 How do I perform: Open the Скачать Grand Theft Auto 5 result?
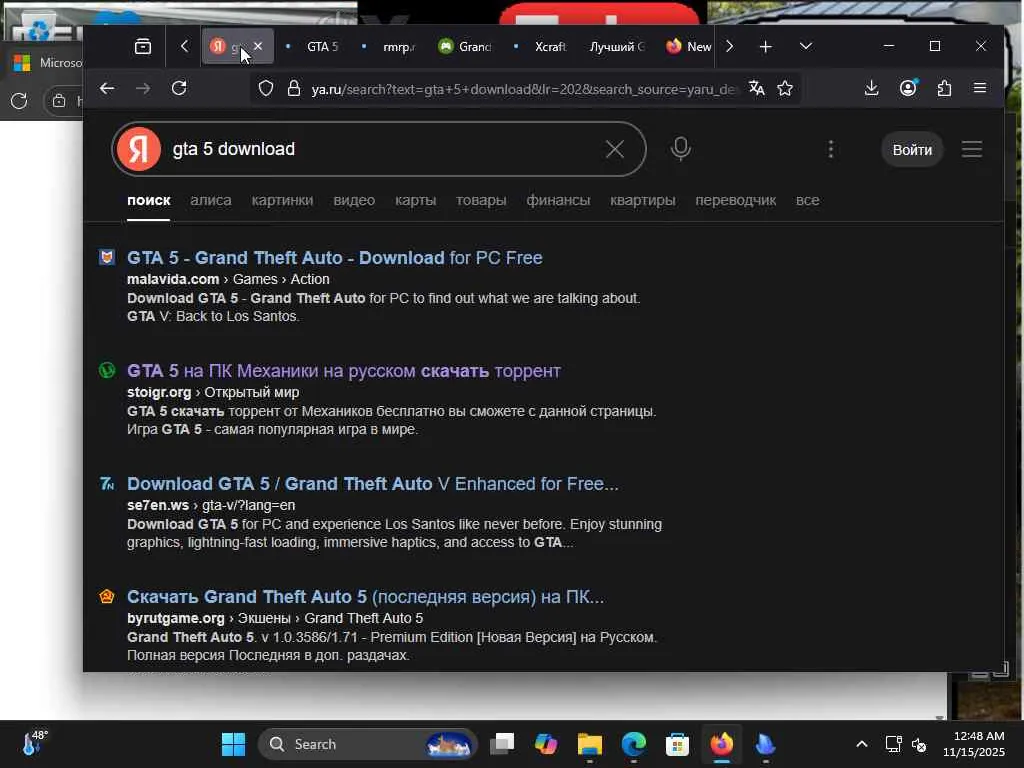tap(365, 597)
